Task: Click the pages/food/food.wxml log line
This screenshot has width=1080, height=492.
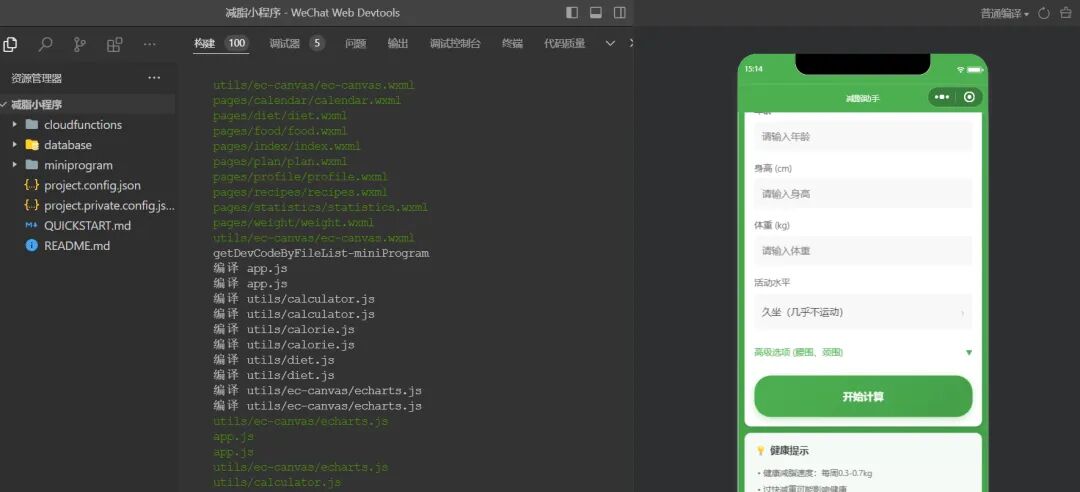Action: click(x=280, y=131)
